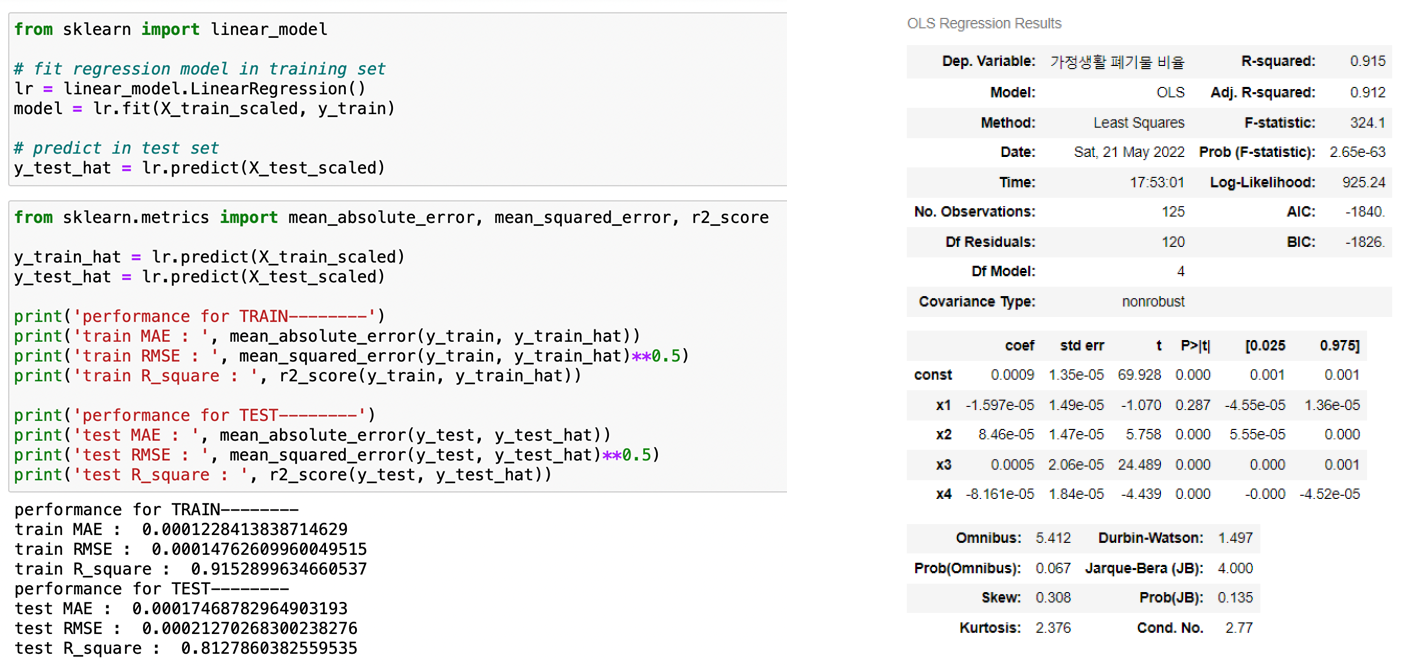Click the Prob(JB) value 0.135

[1235, 598]
